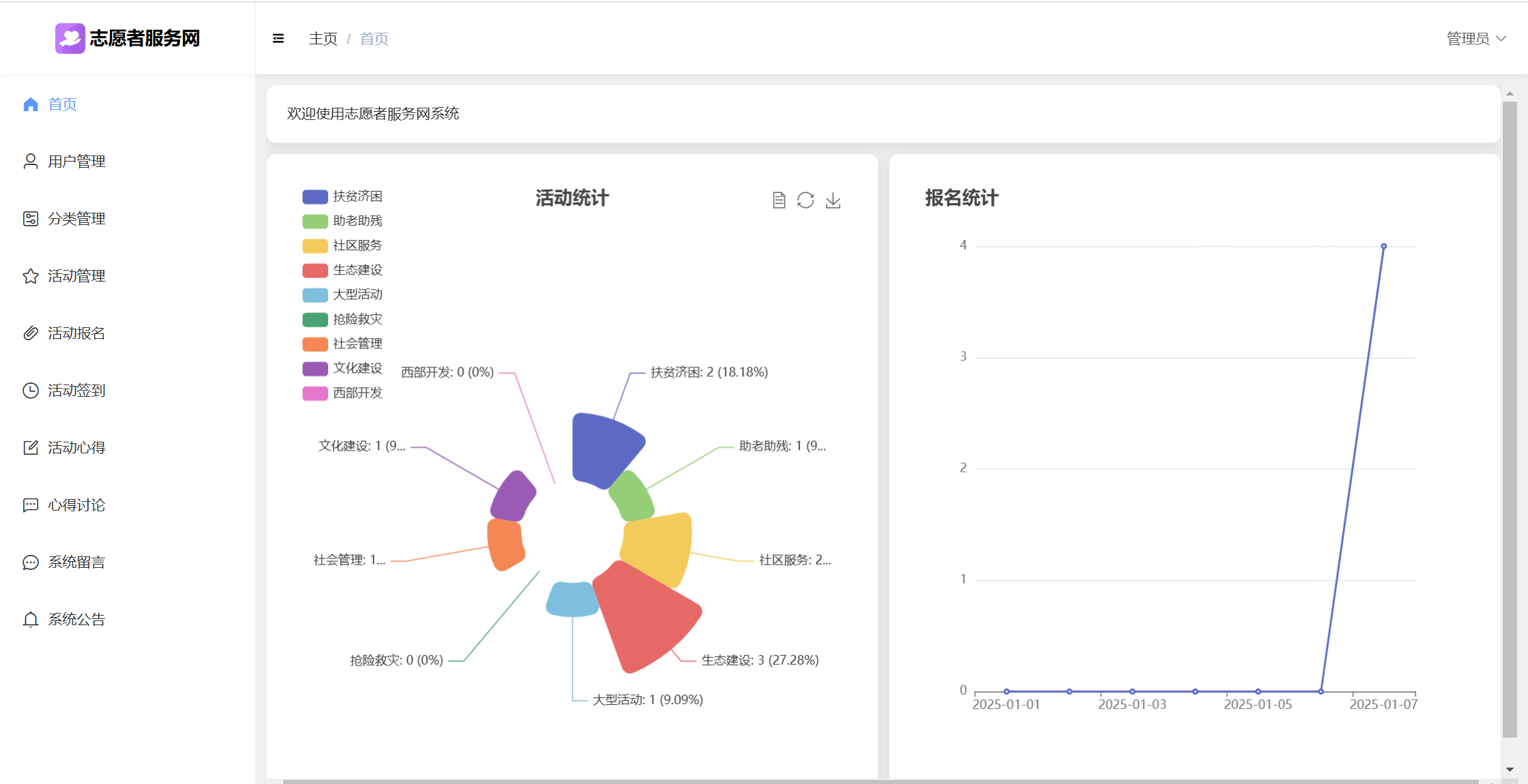The height and width of the screenshot is (784, 1528).
Task: Select 活动心得 menu item
Action: coord(76,448)
